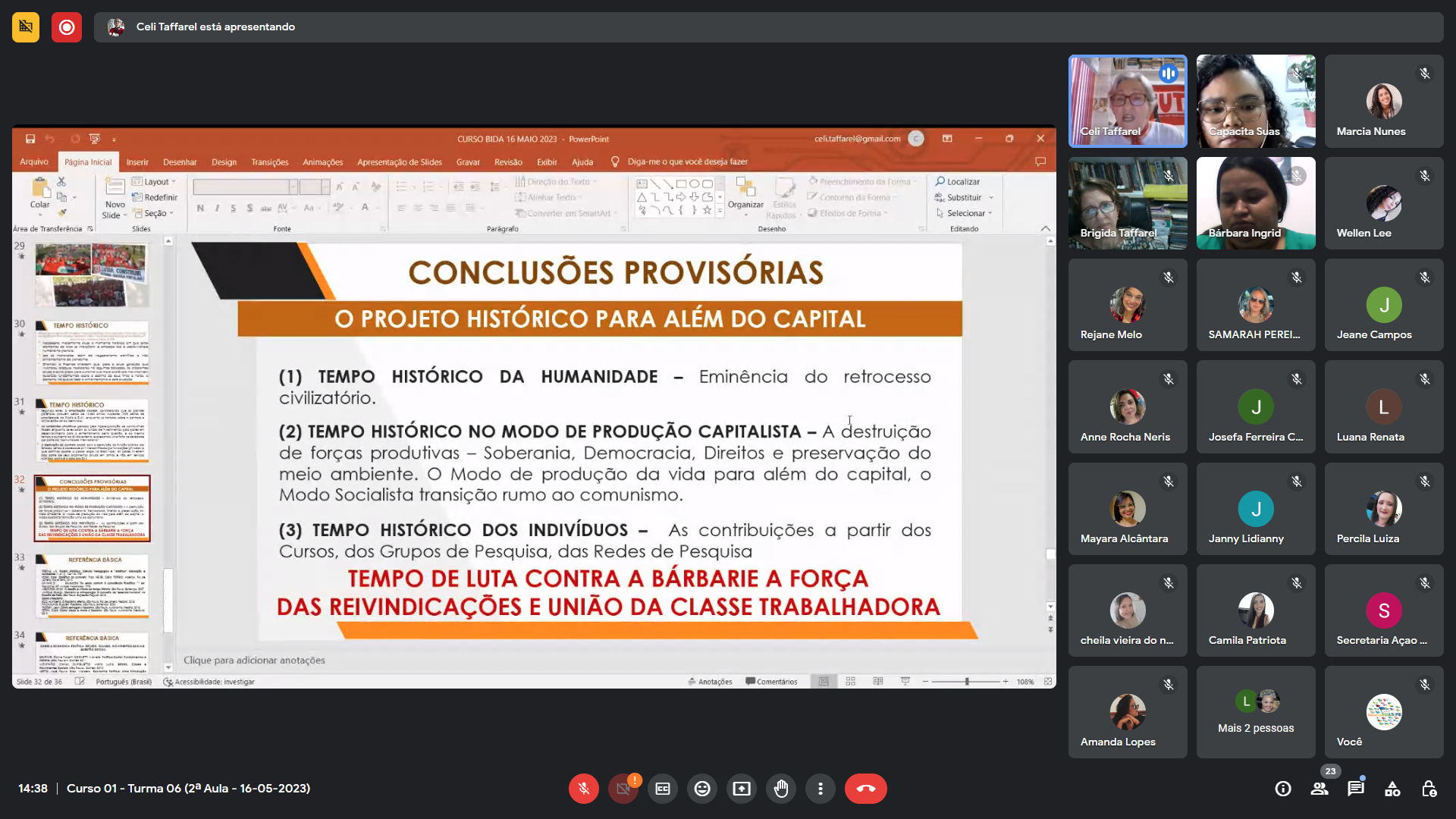Viewport: 1456px width, 819px height.
Task: Click the present screen icon
Action: (x=742, y=789)
